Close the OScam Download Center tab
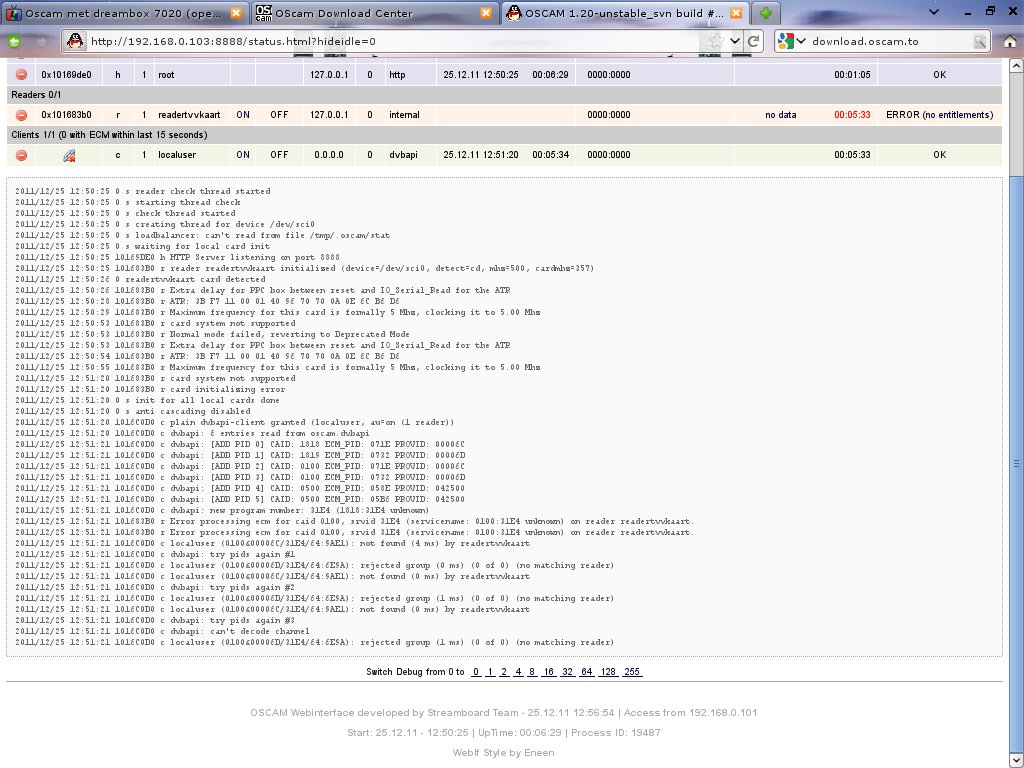 coord(486,13)
